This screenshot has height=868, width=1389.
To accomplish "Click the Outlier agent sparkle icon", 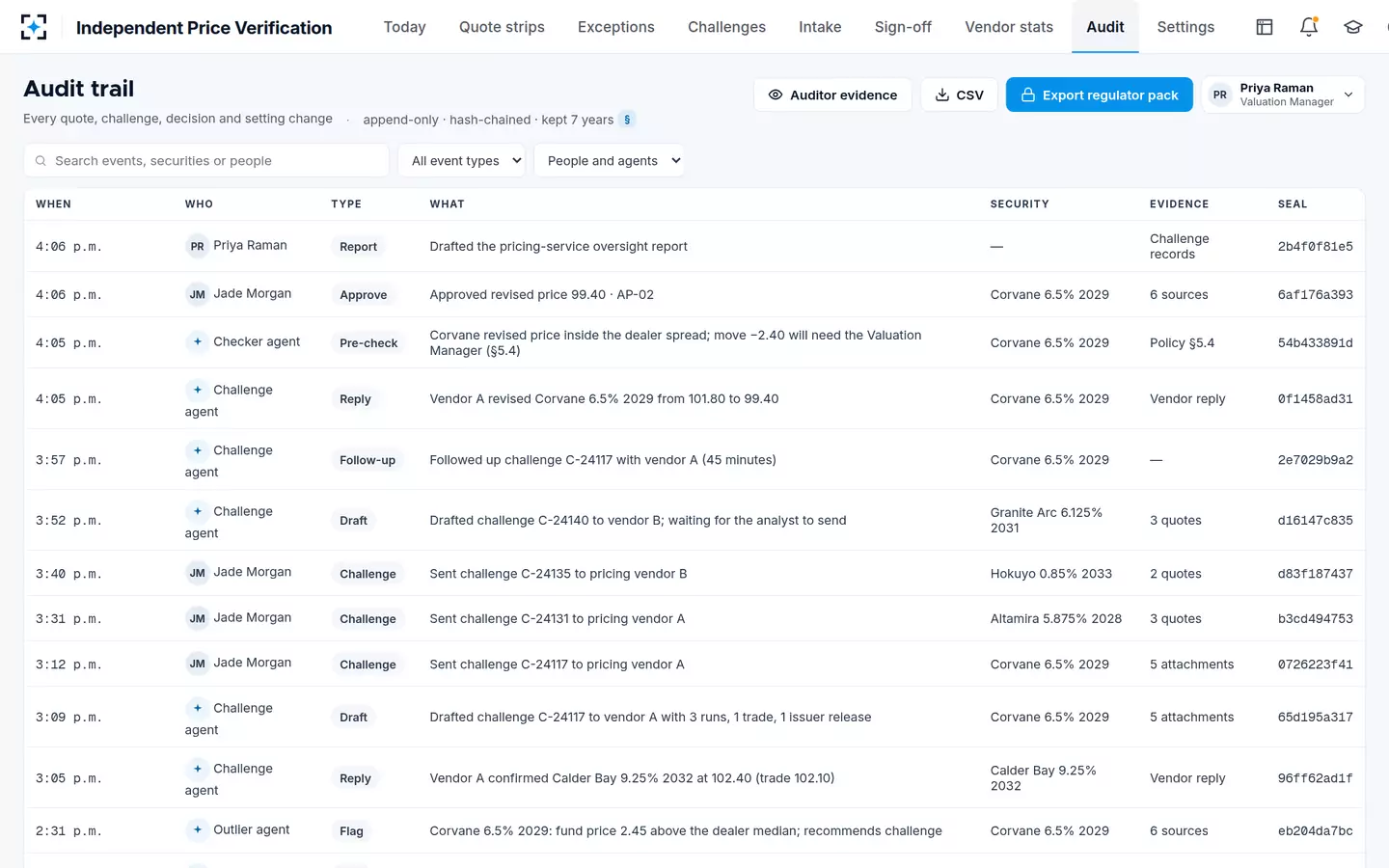I will point(197,829).
